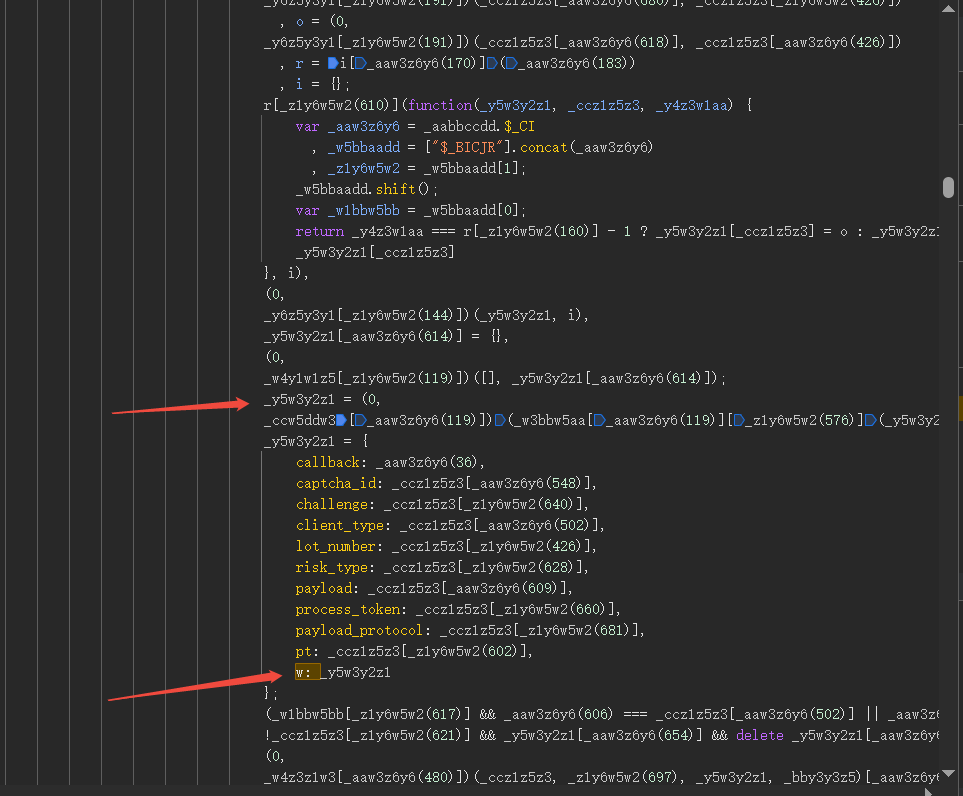Image resolution: width=963 pixels, height=796 pixels.
Task: Click the 'function' keyword
Action: pos(440,105)
